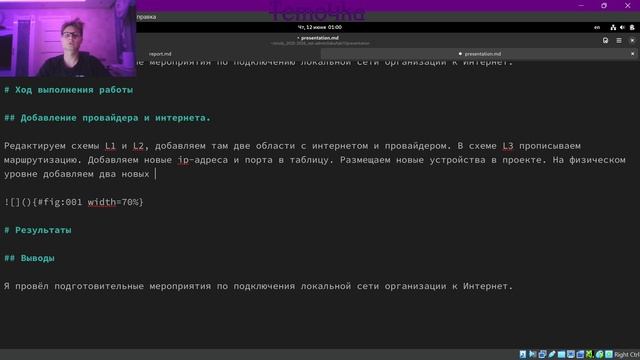Image resolution: width=640 pixels, height=360 pixels.
Task: Click the word 'Редактируем' starting the paragraph
Action: 35,146
